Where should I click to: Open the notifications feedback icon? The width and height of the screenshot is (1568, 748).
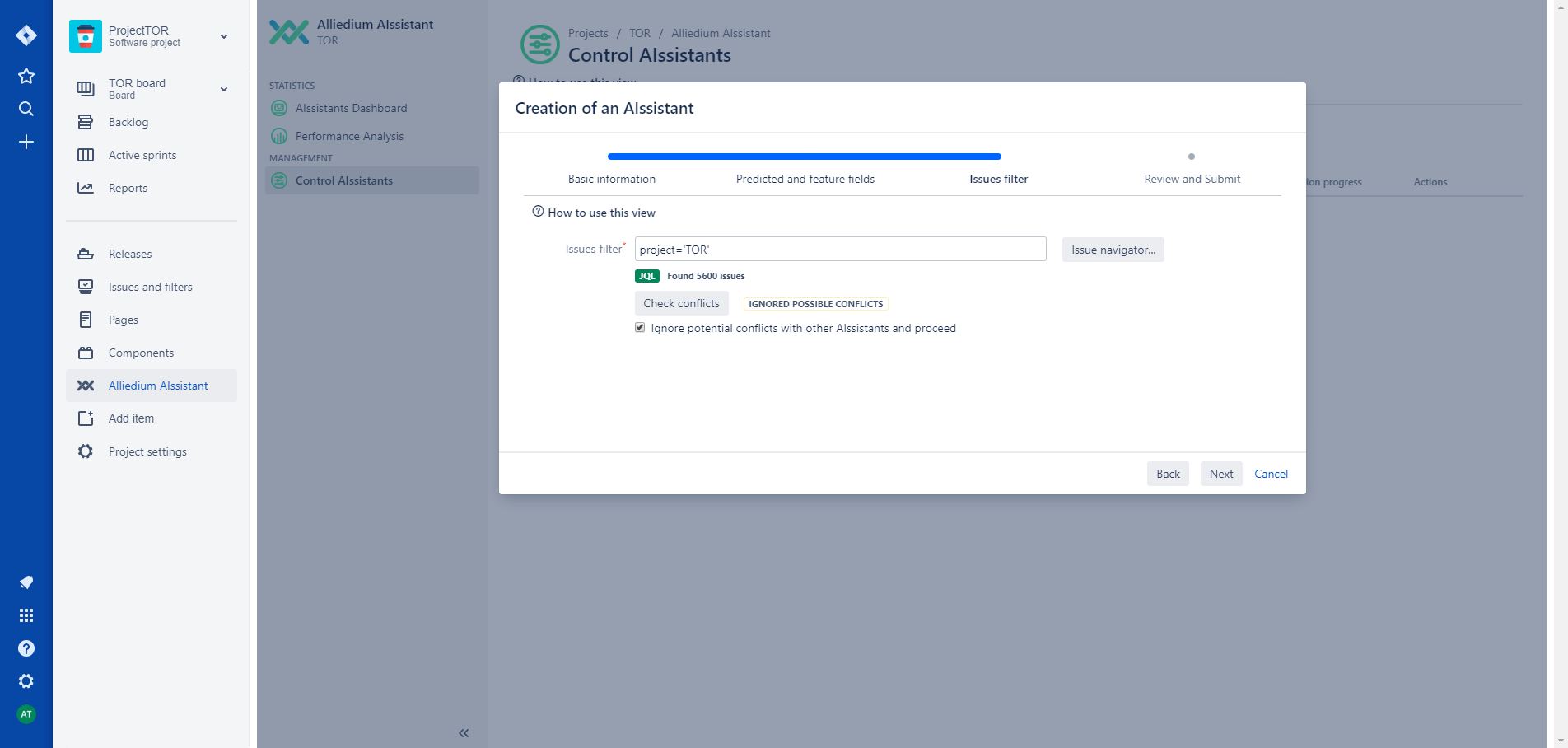pos(26,582)
